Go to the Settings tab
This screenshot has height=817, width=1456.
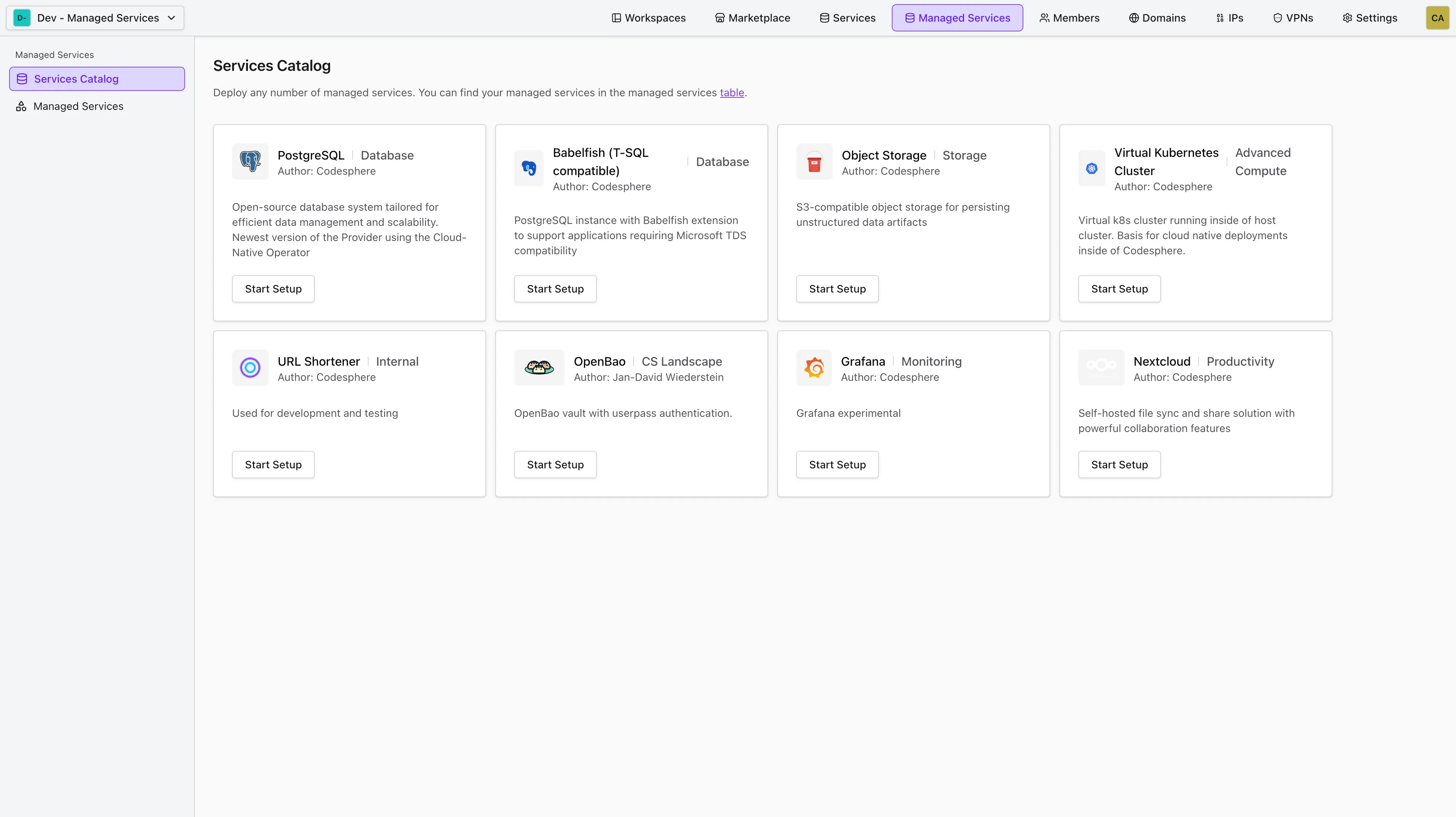pos(1370,18)
